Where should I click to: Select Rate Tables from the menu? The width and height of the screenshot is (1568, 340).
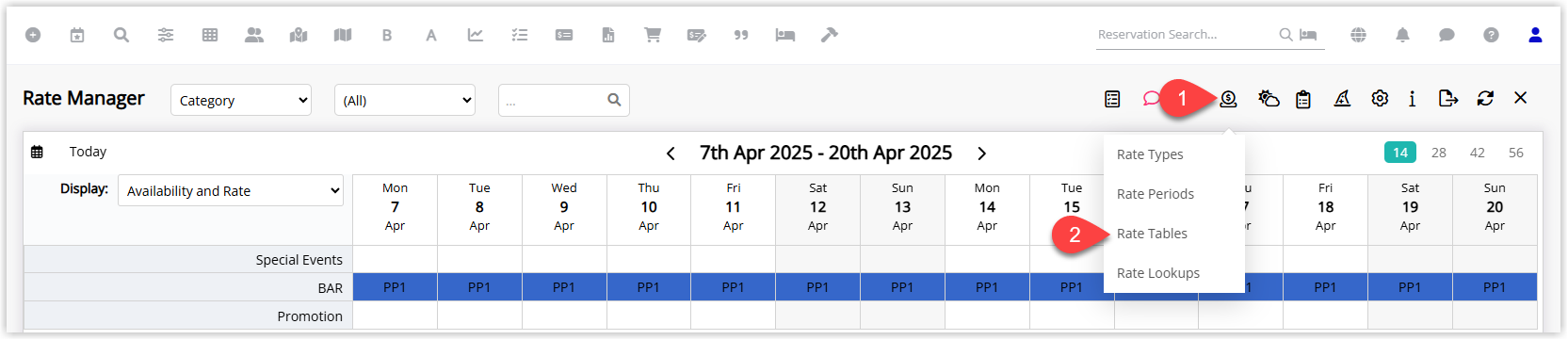pyautogui.click(x=1152, y=234)
